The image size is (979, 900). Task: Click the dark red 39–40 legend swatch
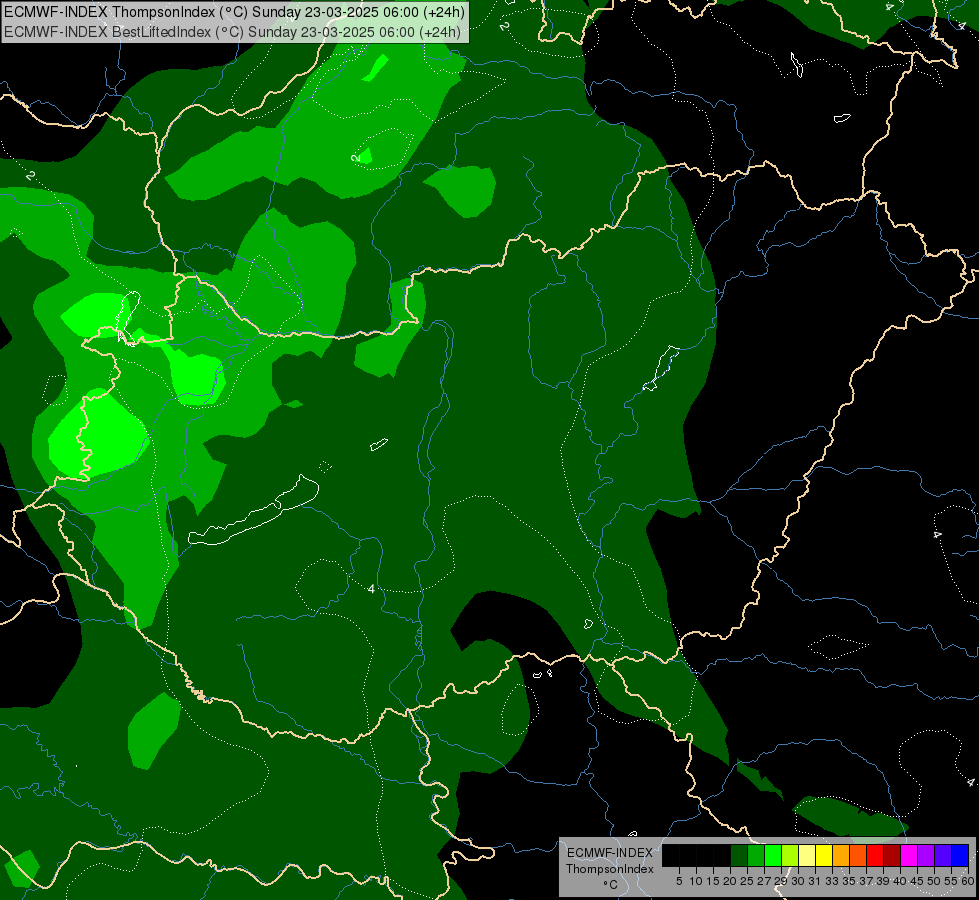coord(892,855)
